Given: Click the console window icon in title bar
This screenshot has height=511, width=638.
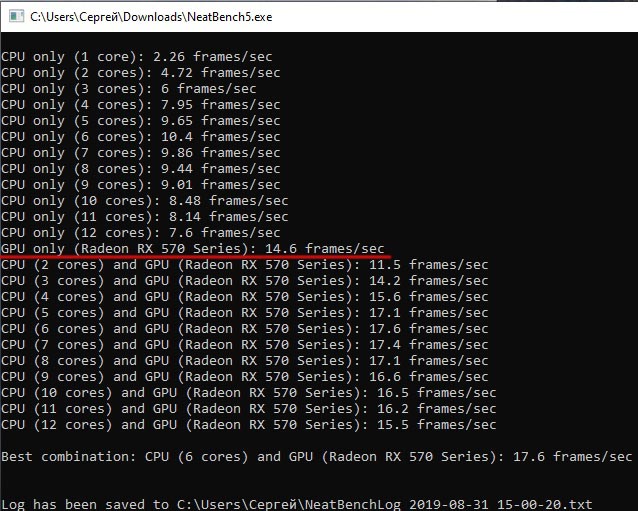Looking at the screenshot, I should (16, 16).
